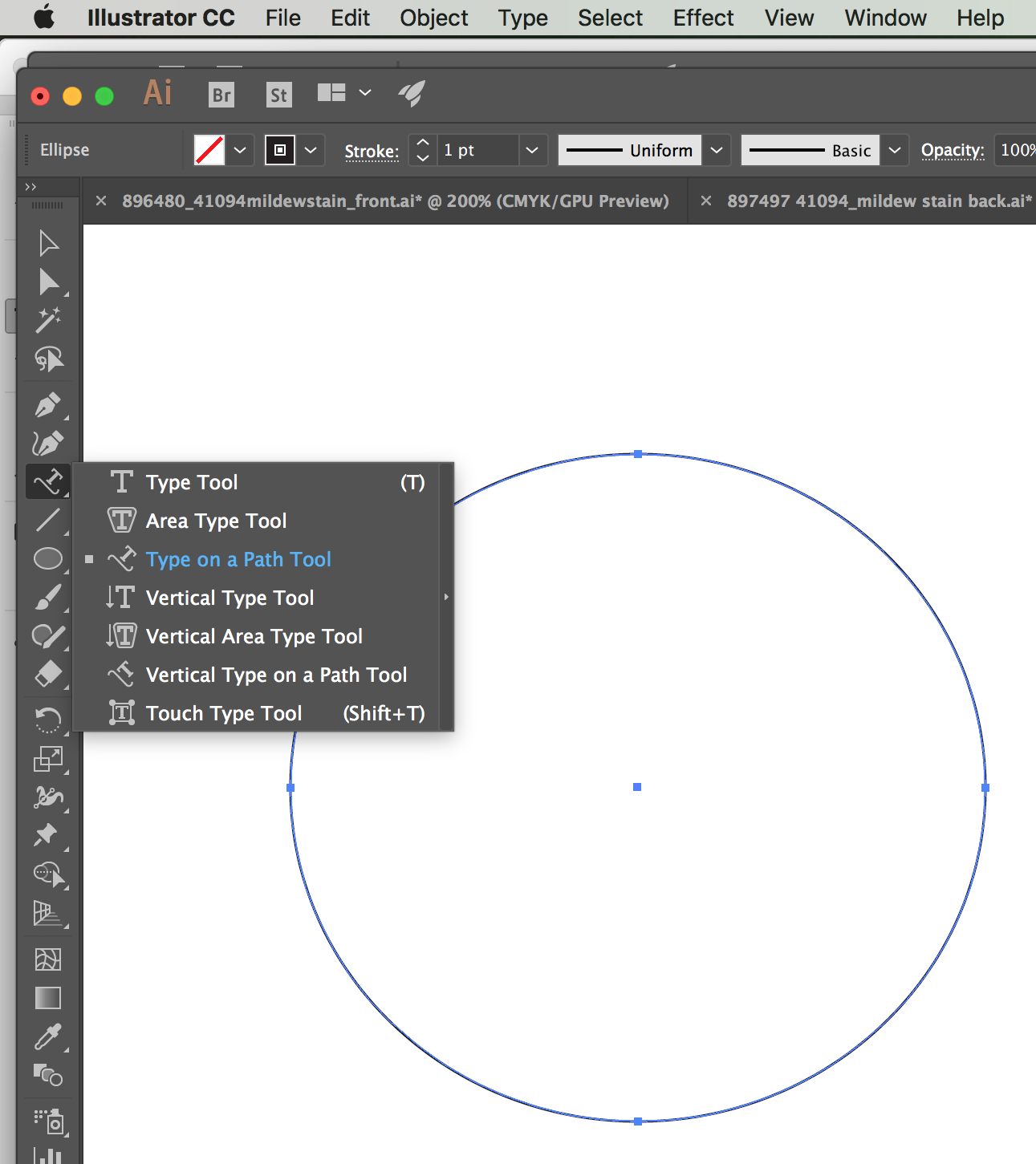Open the stroke weight dropdown

pos(531,150)
